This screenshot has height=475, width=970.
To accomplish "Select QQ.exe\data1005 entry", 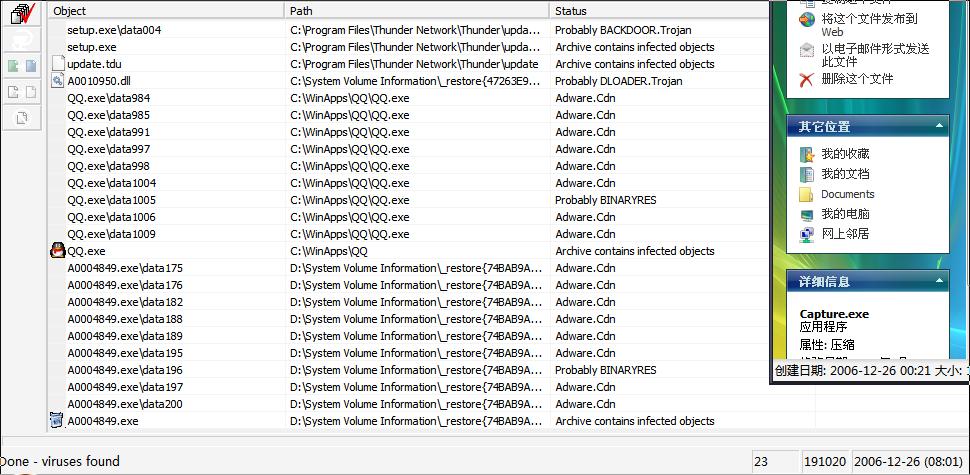I will point(111,200).
